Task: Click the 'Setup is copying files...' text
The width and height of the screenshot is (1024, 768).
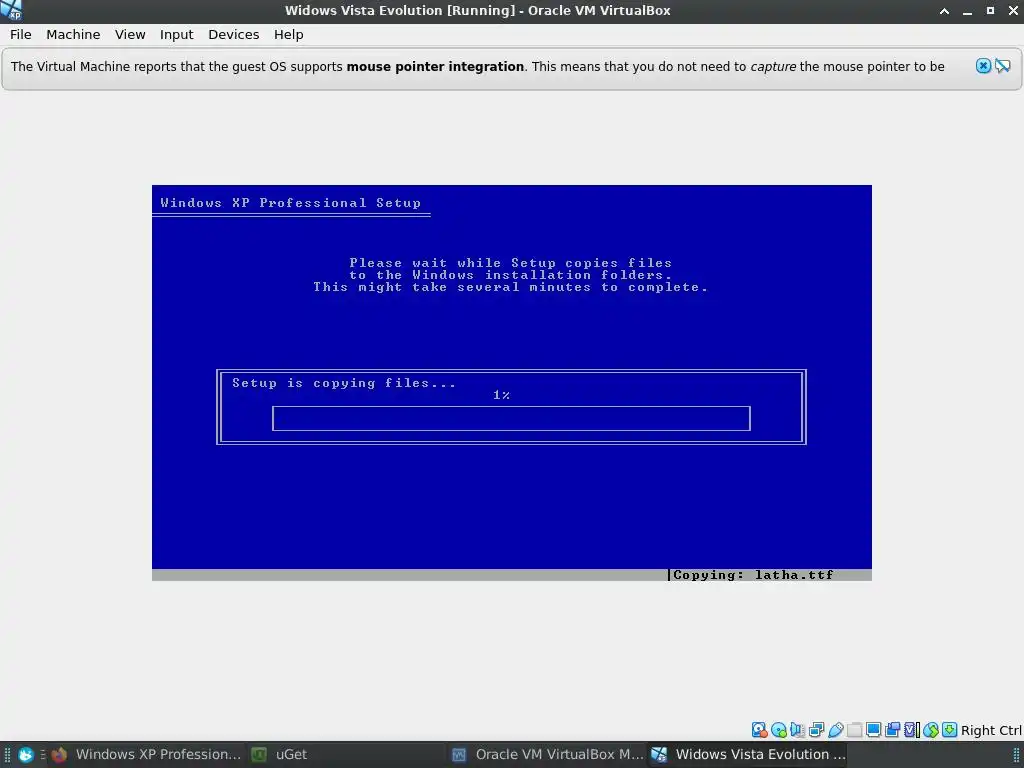Action: 344,383
